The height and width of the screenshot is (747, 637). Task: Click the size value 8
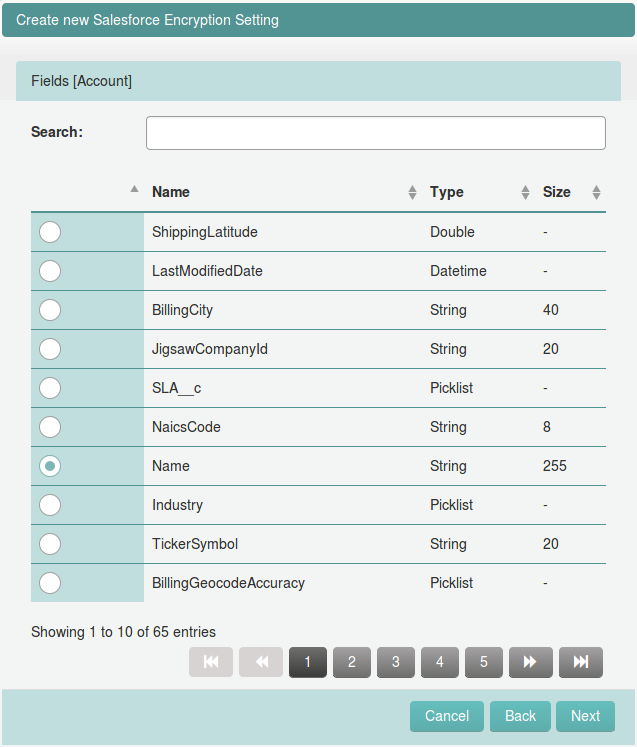coord(546,427)
